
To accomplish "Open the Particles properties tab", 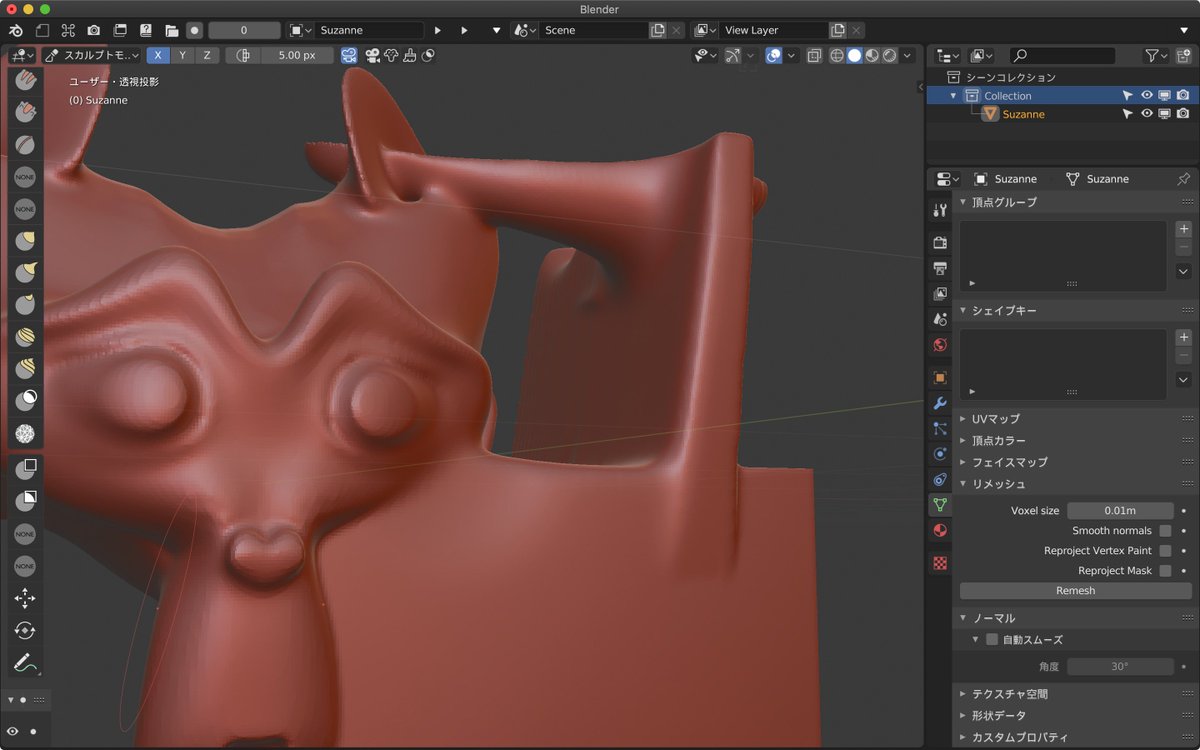I will click(940, 428).
